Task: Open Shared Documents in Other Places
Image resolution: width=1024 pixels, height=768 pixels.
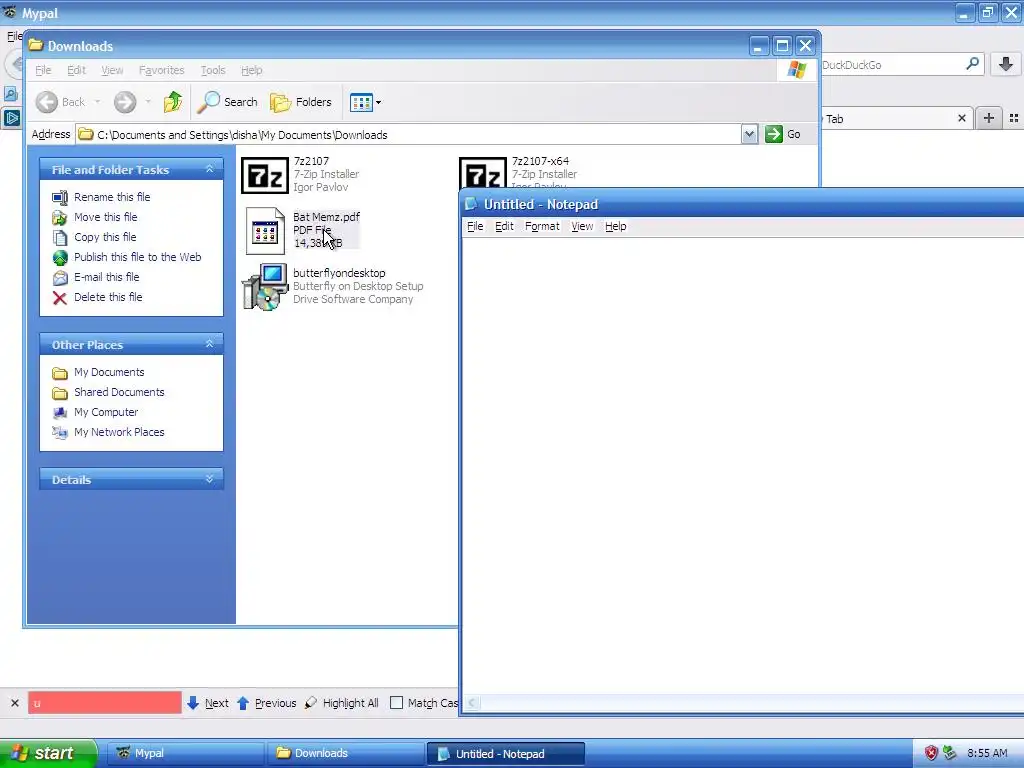Action: (x=119, y=392)
